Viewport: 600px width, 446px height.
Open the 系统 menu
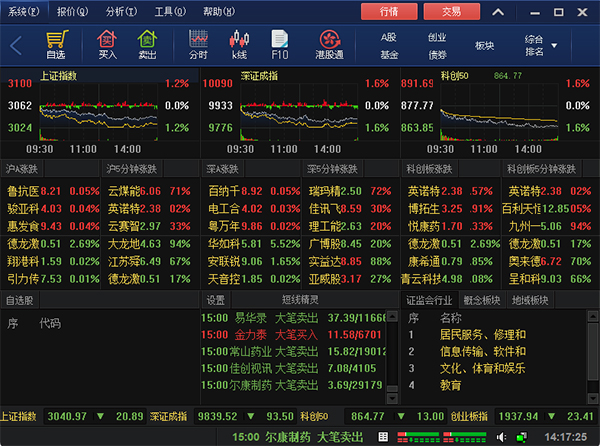click(x=24, y=11)
